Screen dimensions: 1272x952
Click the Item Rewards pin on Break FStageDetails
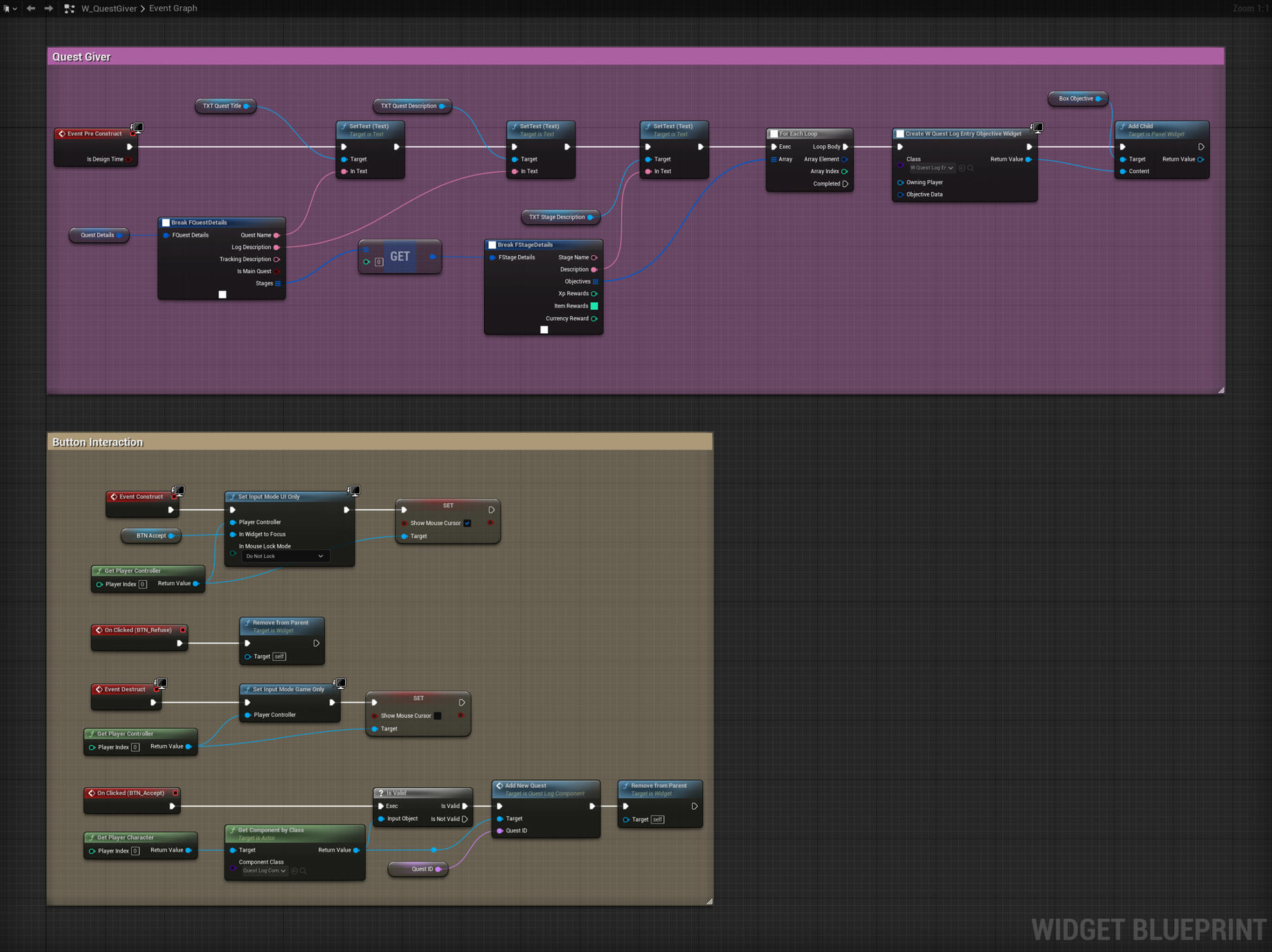tap(594, 306)
